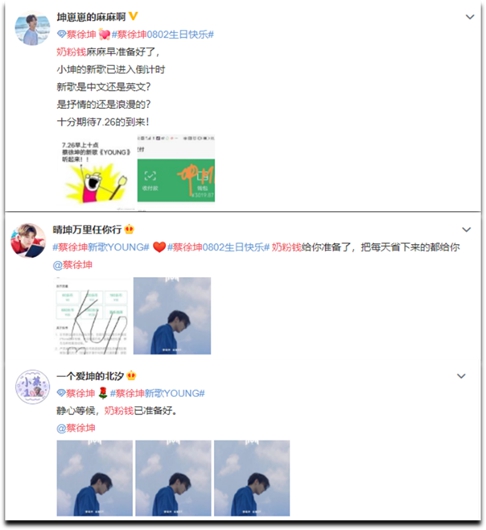Image resolution: width=486 pixels, height=530 pixels.
Task: Open hashtag #蔡徐坤0802生日快乐# in first post
Action: click(163, 34)
